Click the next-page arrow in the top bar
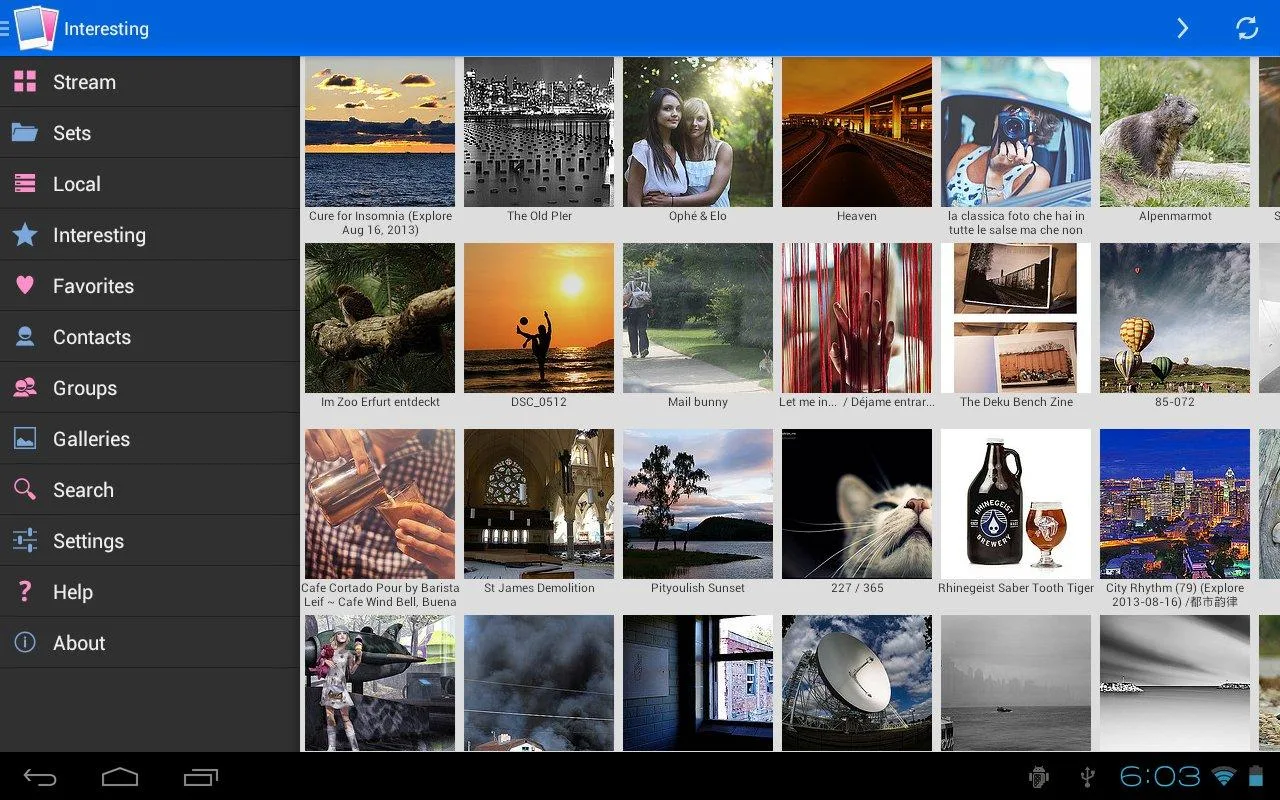The image size is (1280, 800). [1183, 28]
